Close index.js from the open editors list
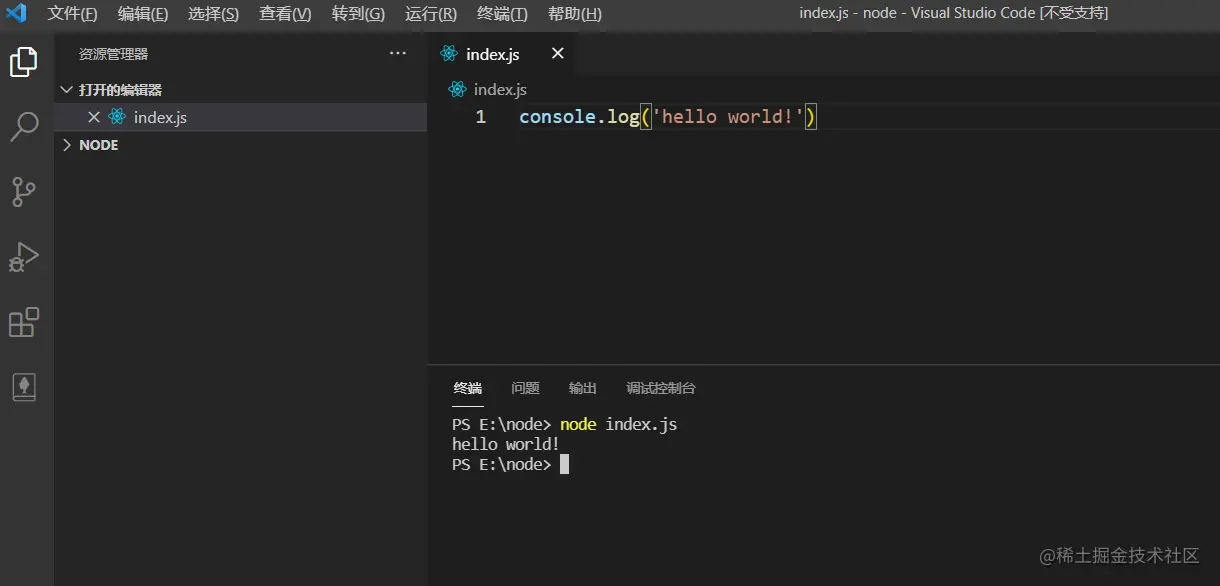The image size is (1220, 586). pyautogui.click(x=94, y=117)
